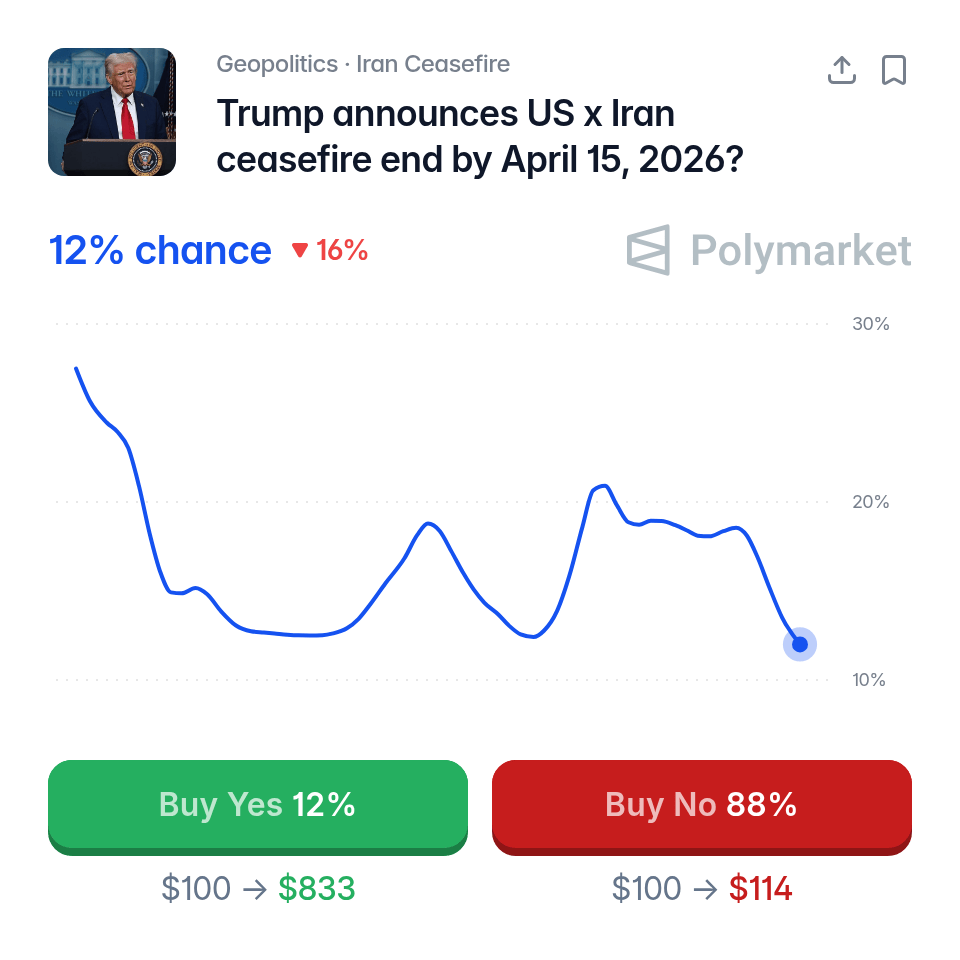This screenshot has width=960, height=960.
Task: Open the market title about ceasefire end
Action: point(478,136)
